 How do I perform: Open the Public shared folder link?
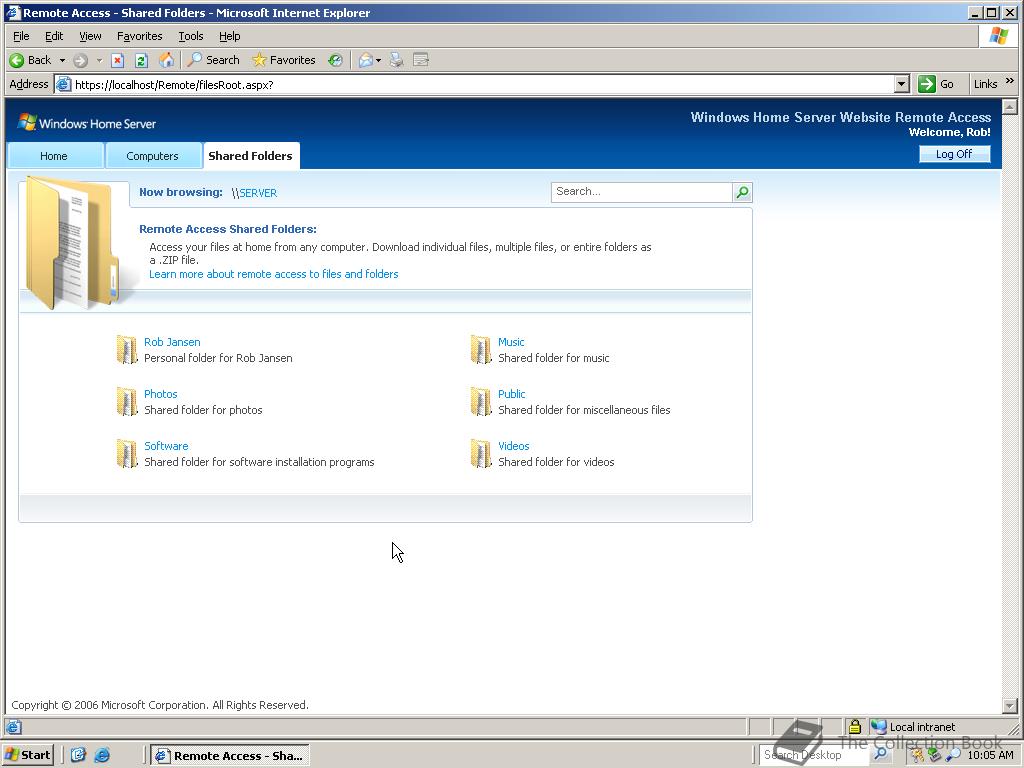pyautogui.click(x=511, y=394)
